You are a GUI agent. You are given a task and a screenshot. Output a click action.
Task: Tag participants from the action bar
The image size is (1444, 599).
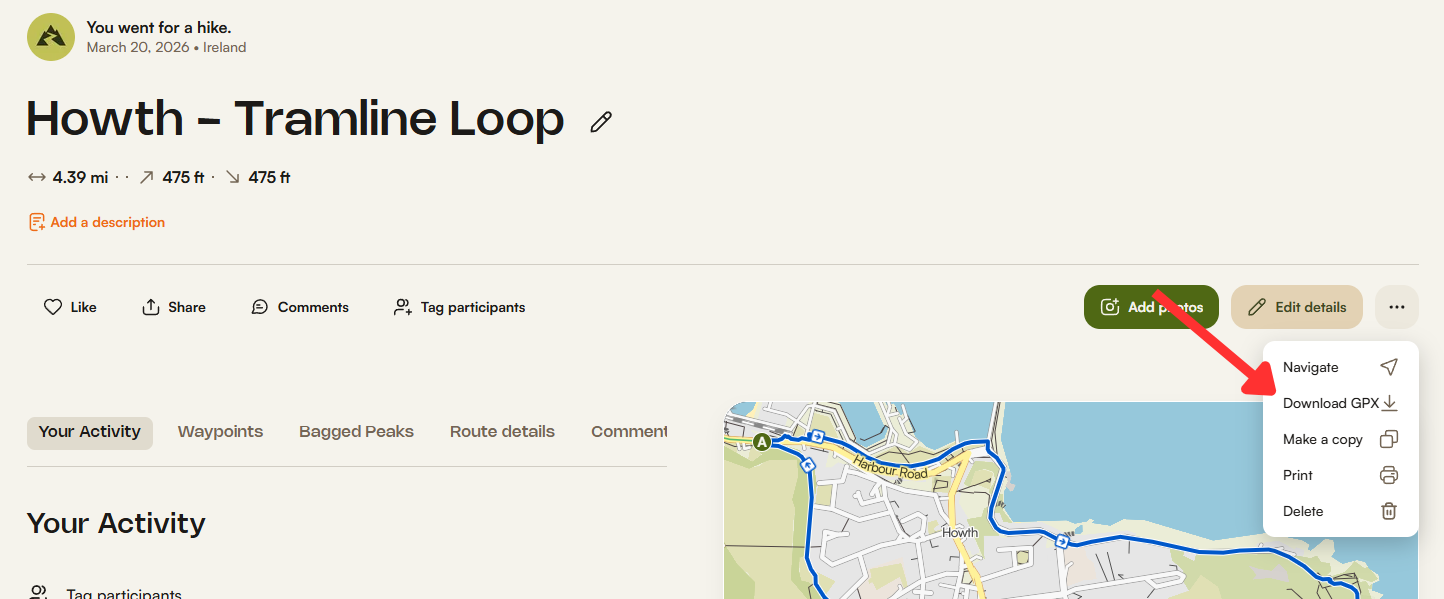(x=460, y=307)
